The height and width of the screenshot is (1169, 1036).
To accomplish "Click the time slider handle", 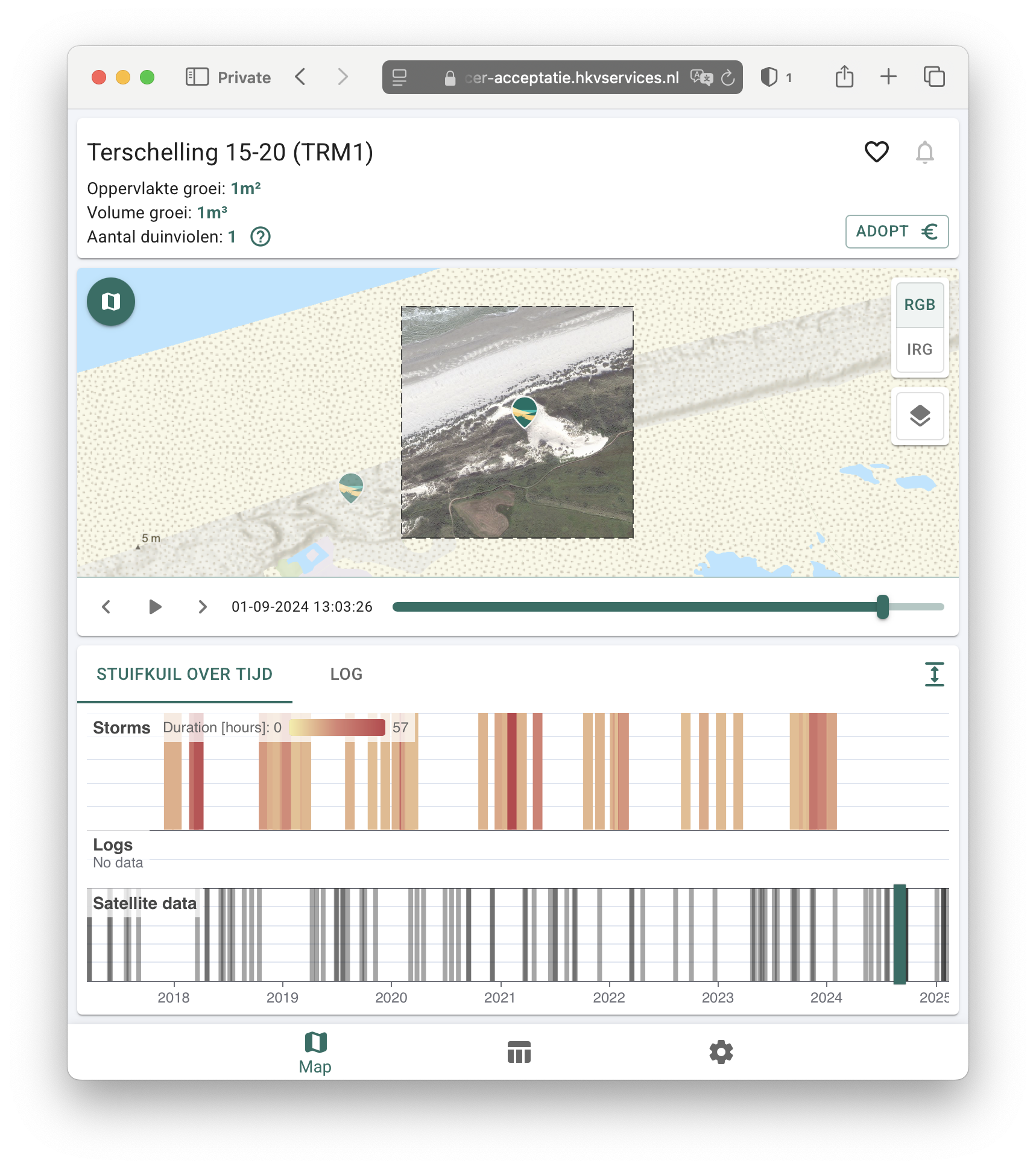I will (883, 607).
